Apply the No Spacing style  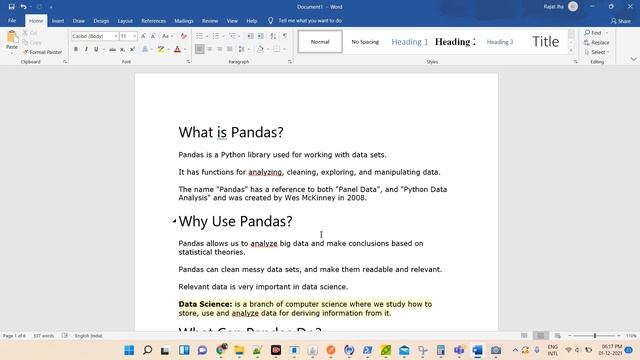click(365, 42)
